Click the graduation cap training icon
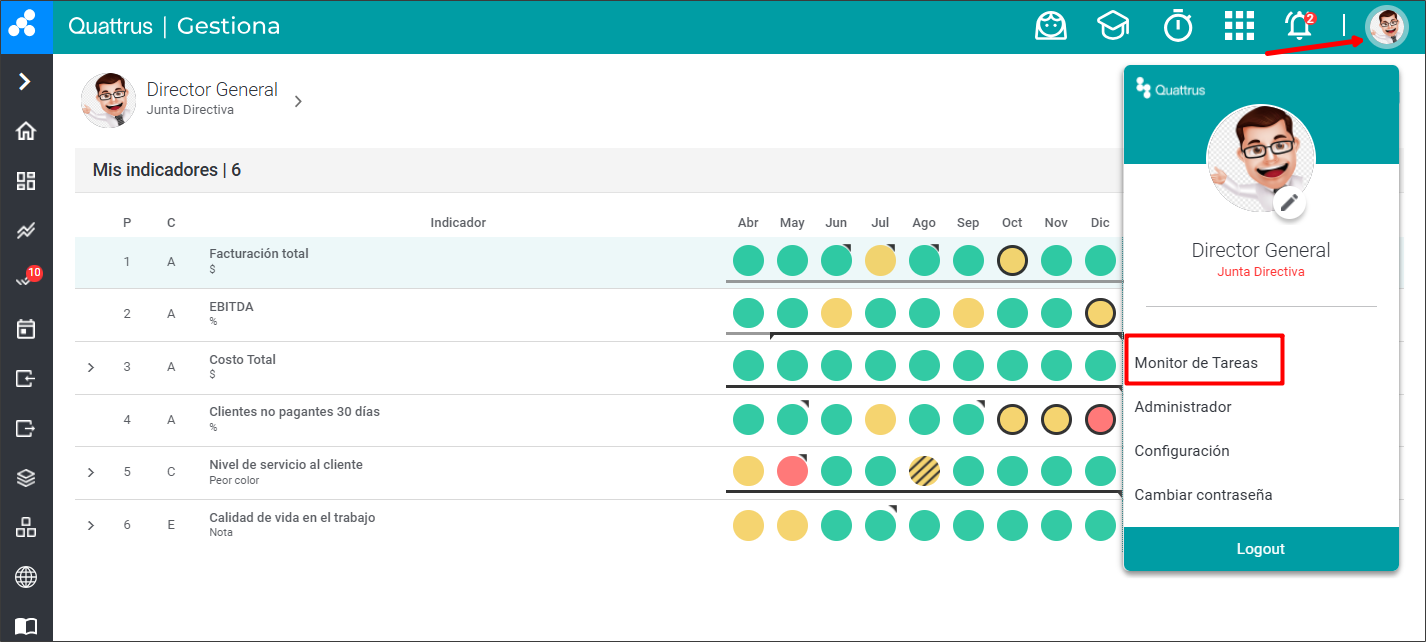This screenshot has height=642, width=1426. (x=1113, y=27)
